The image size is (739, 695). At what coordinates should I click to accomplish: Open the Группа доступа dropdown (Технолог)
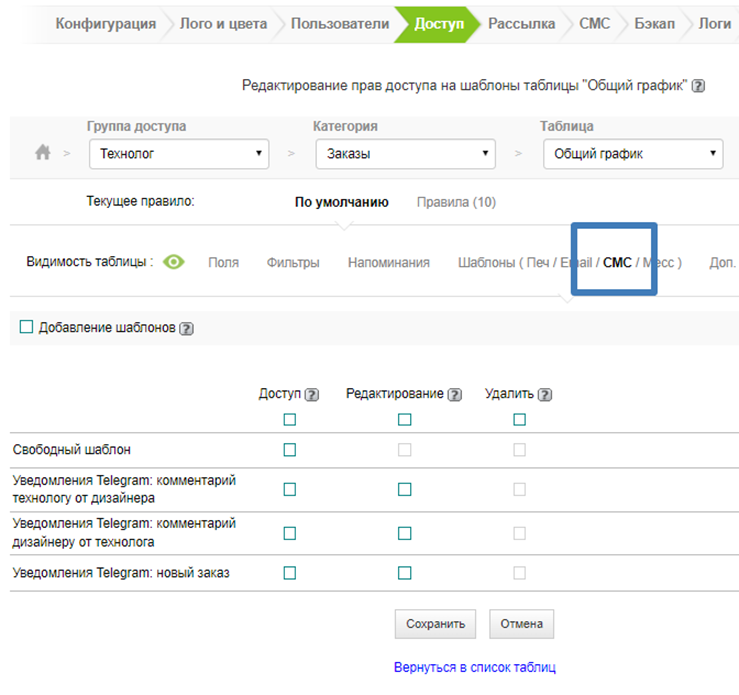click(x=179, y=154)
